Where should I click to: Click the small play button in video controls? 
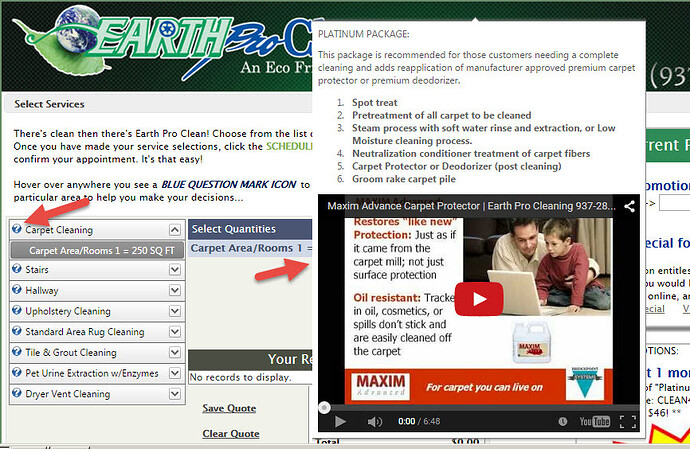[x=340, y=422]
